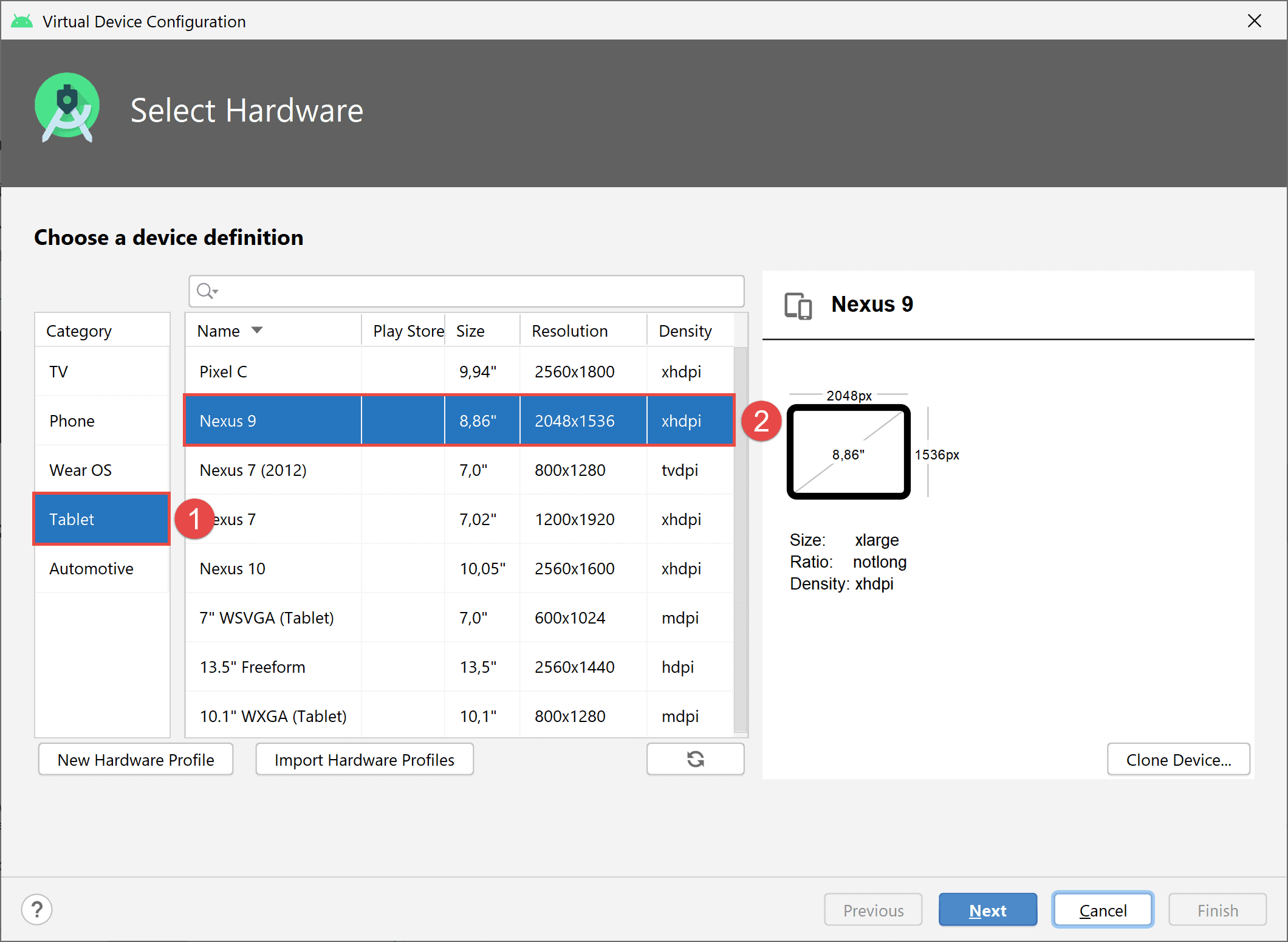
Task: Click the search magnifier icon
Action: click(x=207, y=291)
